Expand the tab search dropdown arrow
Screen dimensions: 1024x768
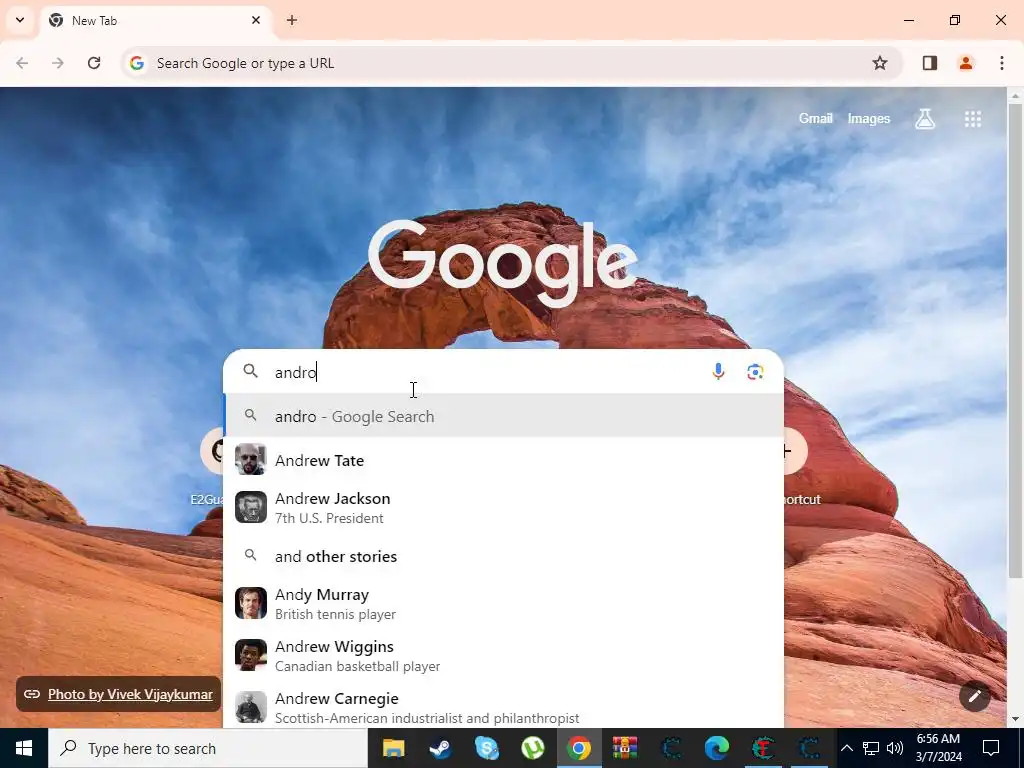coord(20,20)
